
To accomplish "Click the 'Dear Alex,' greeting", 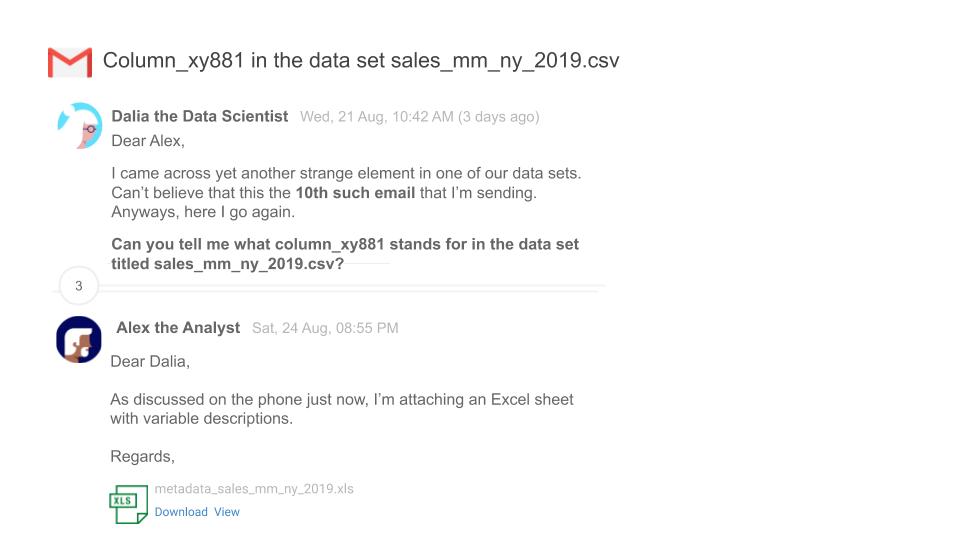I will (148, 141).
